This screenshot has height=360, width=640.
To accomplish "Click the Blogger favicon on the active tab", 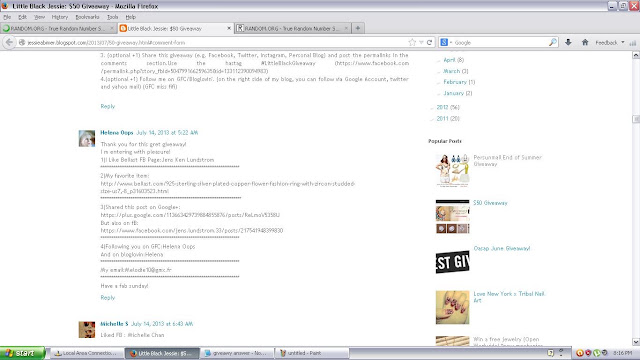I will [123, 28].
